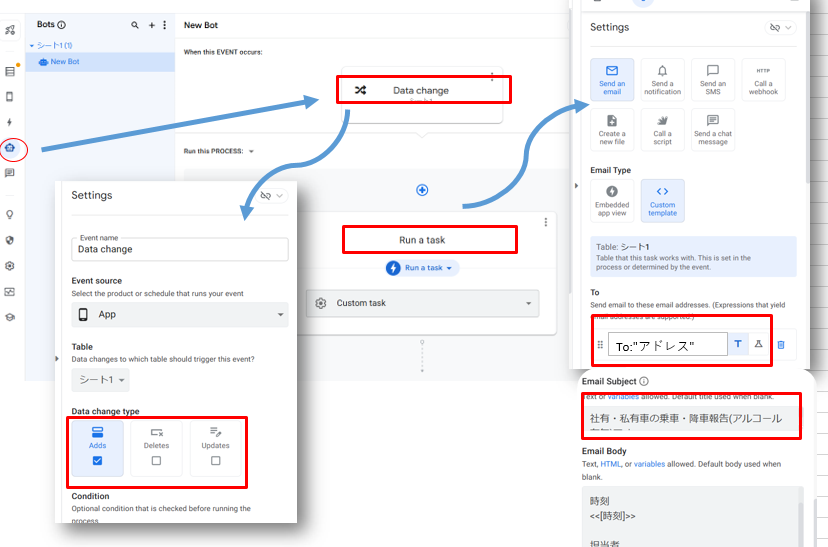Open the Views phone icon in sidebar
Screen dimensions: 828x547
[x=10, y=97]
